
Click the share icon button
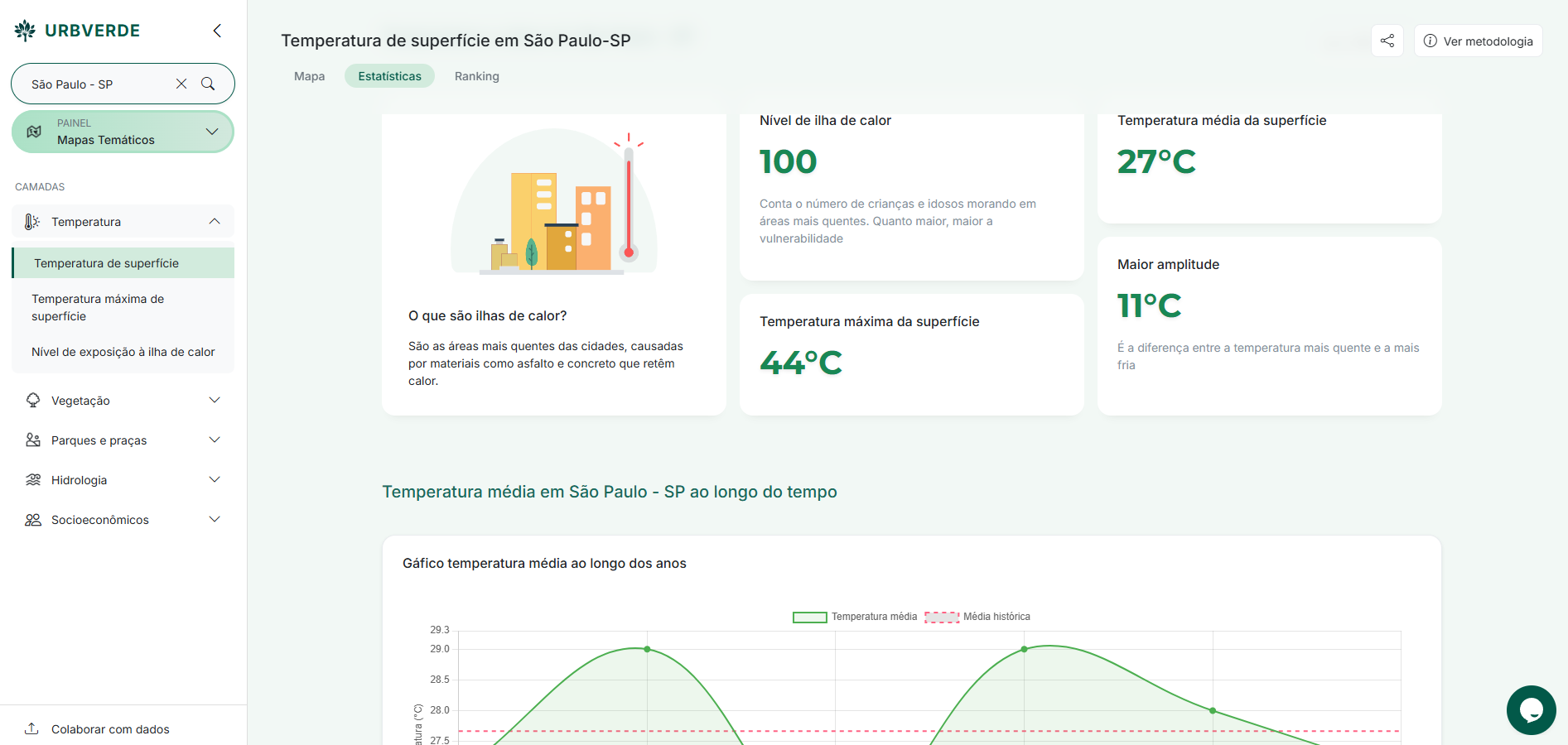coord(1387,41)
